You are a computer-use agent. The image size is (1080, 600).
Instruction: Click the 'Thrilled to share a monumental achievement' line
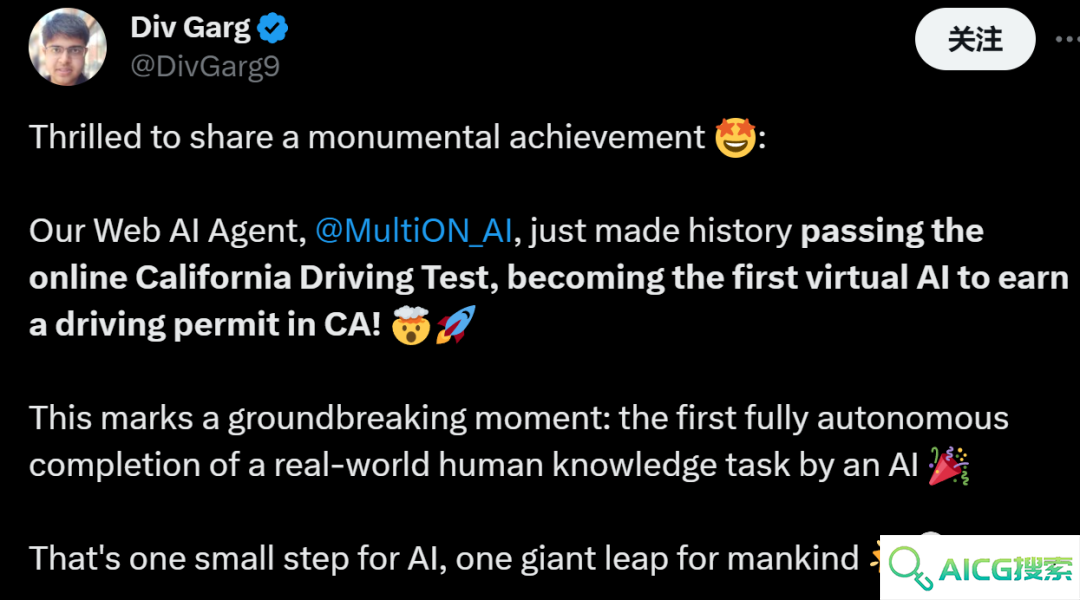[366, 137]
